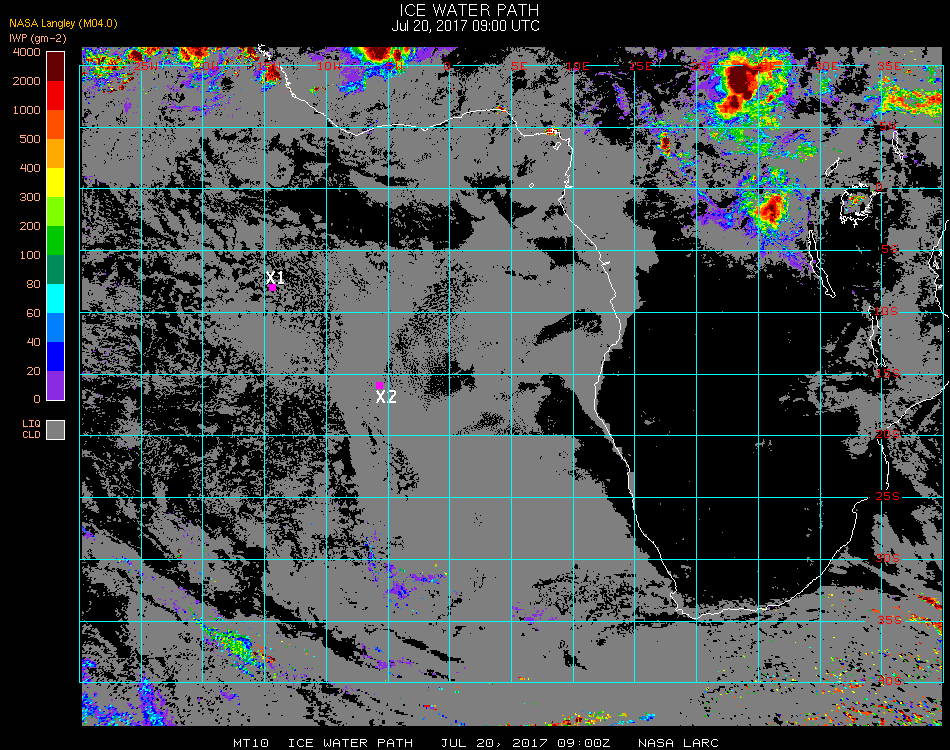Click the 100 value on the color scale
This screenshot has width=950, height=750.
click(x=30, y=255)
